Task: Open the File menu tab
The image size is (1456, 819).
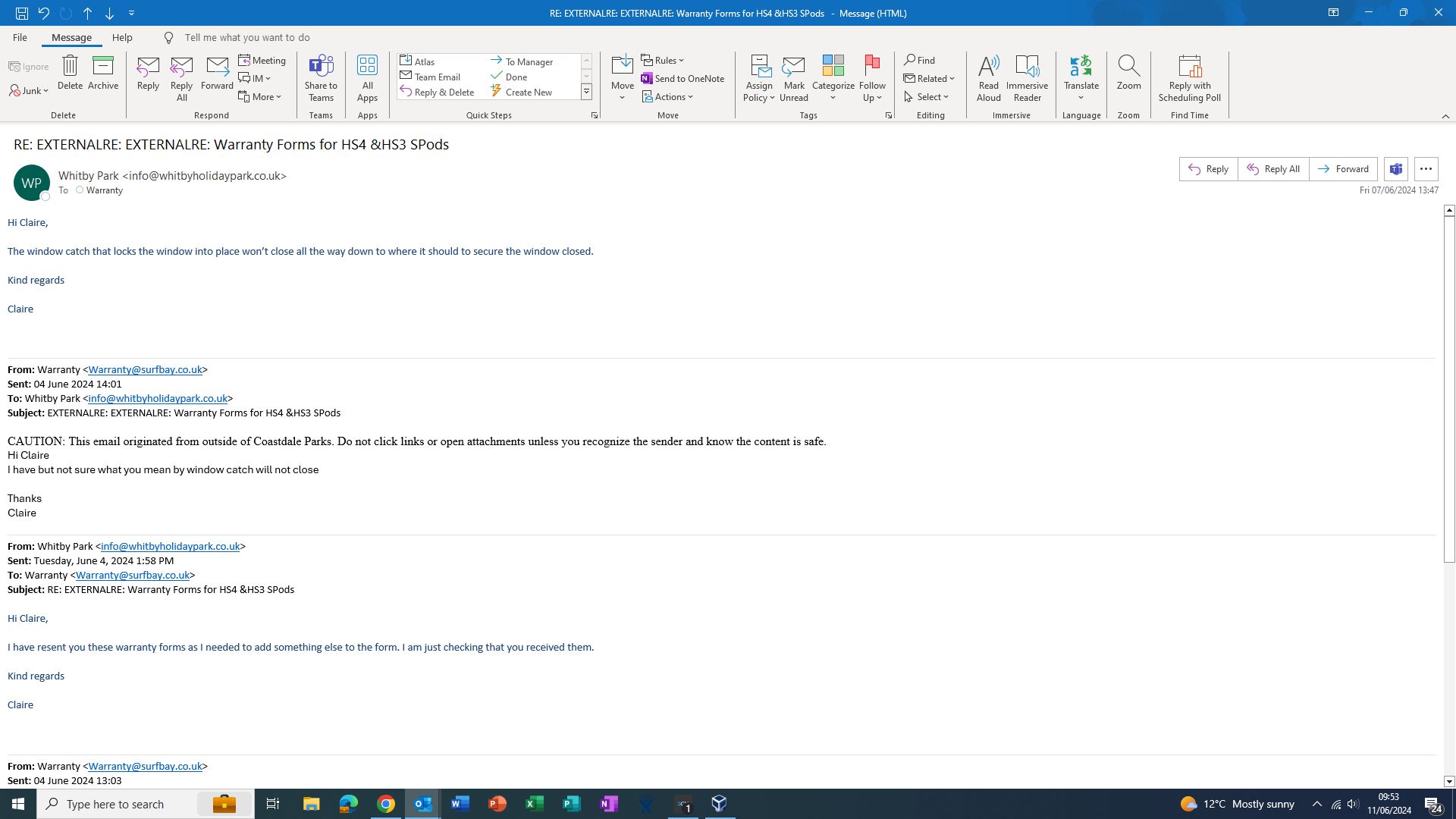Action: pyautogui.click(x=20, y=38)
